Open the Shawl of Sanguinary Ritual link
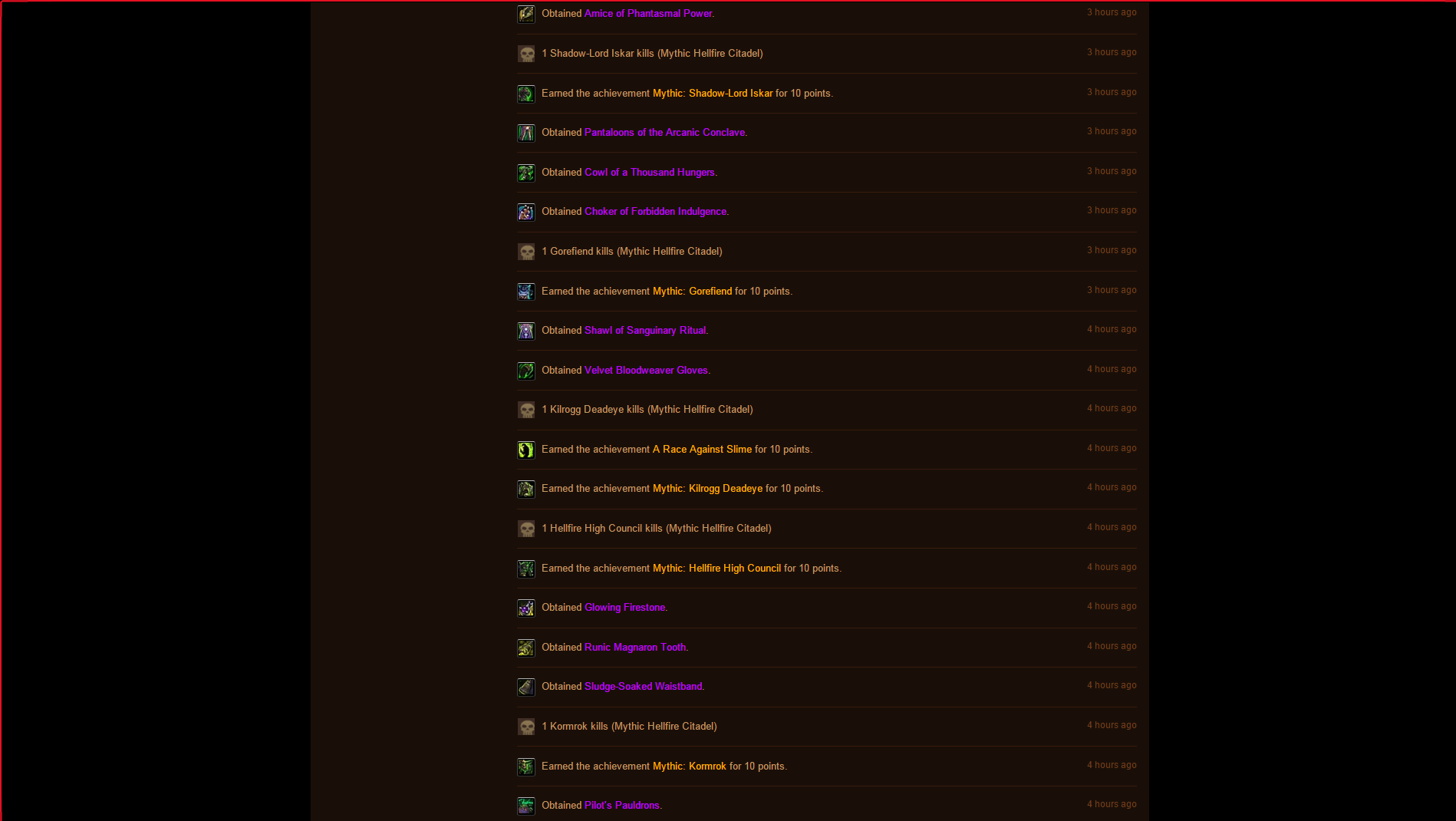 pos(645,331)
